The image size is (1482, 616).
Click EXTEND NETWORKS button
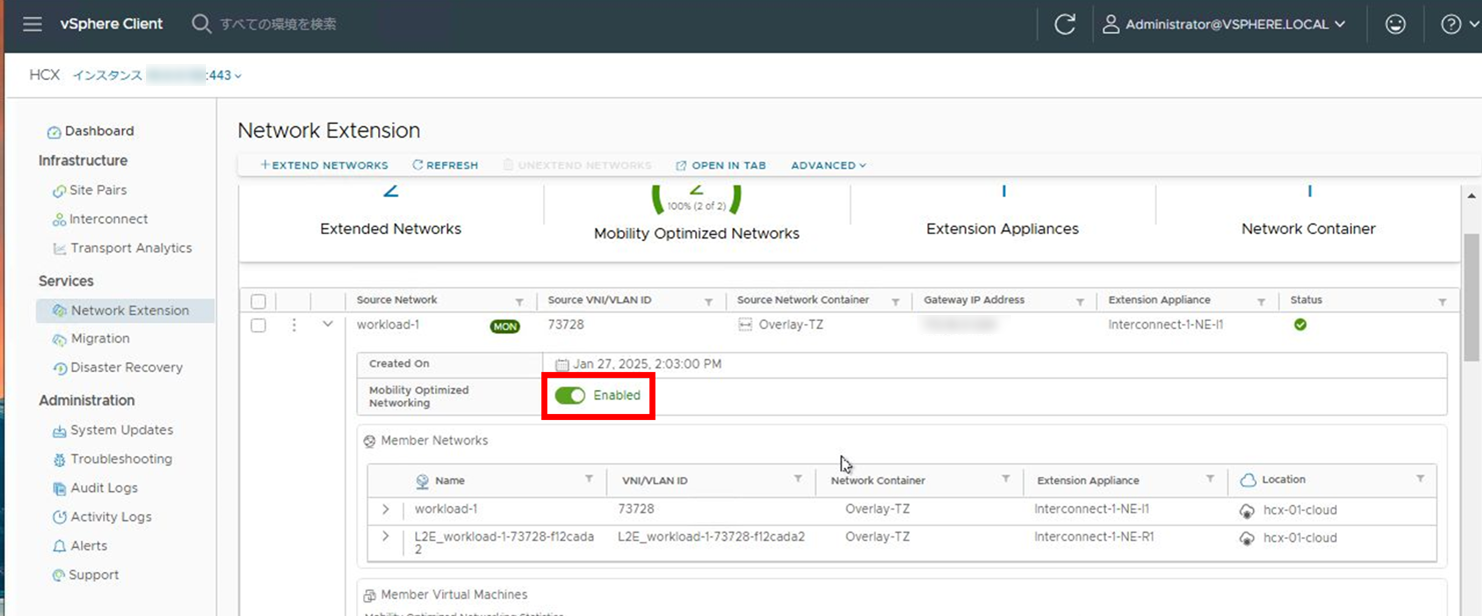click(x=324, y=165)
